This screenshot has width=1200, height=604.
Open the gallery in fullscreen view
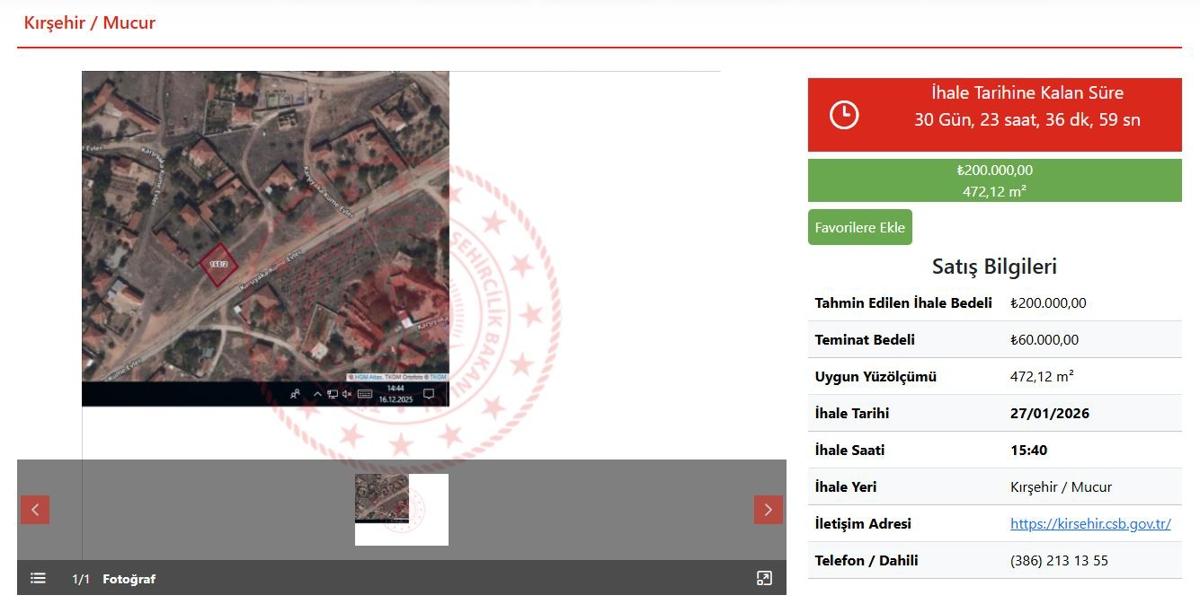point(764,578)
